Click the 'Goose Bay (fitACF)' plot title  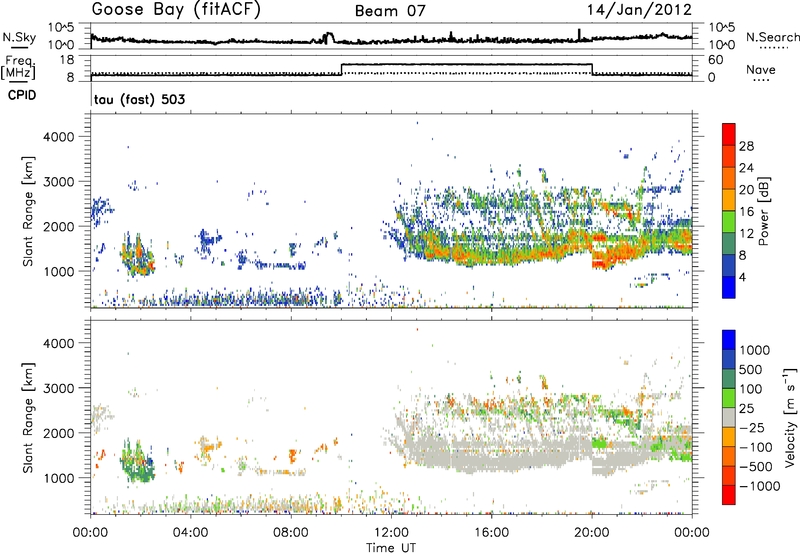click(176, 10)
